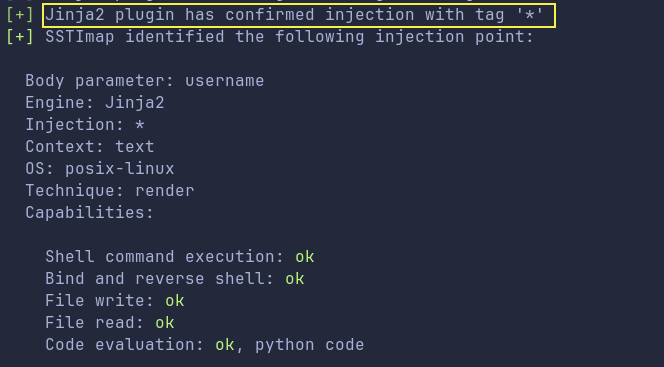Click the 'Context: text' line
664x367 pixels.
coord(90,146)
